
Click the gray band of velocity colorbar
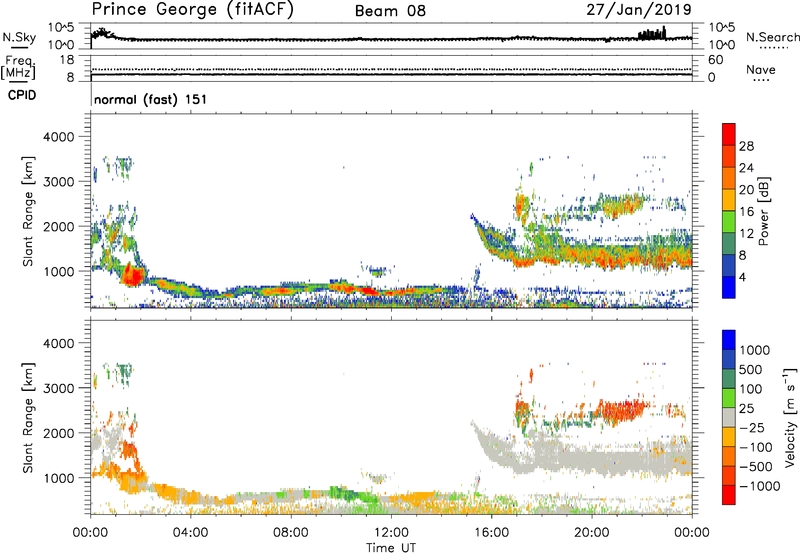tap(729, 417)
